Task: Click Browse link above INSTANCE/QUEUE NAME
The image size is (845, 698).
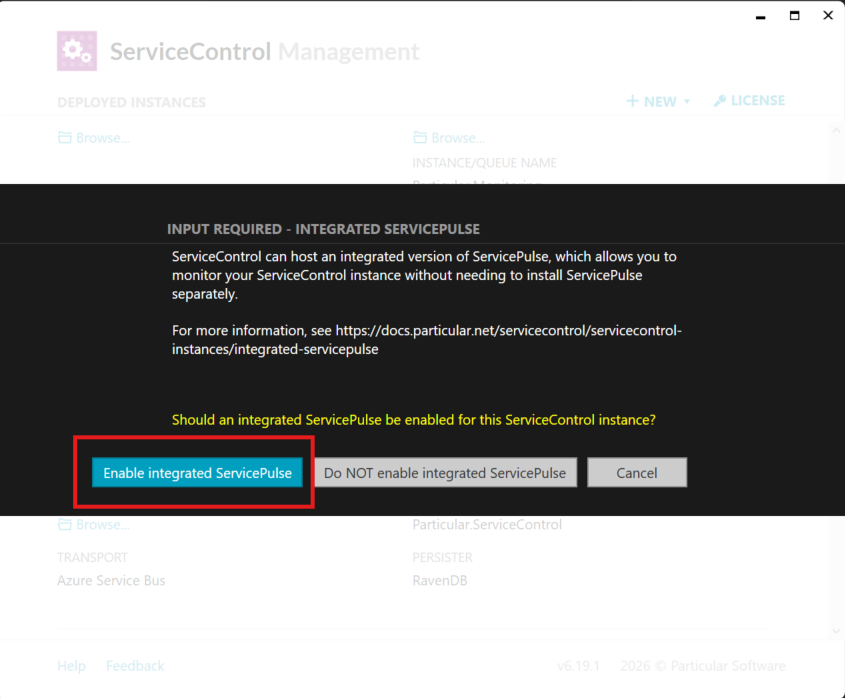Action: coord(458,138)
